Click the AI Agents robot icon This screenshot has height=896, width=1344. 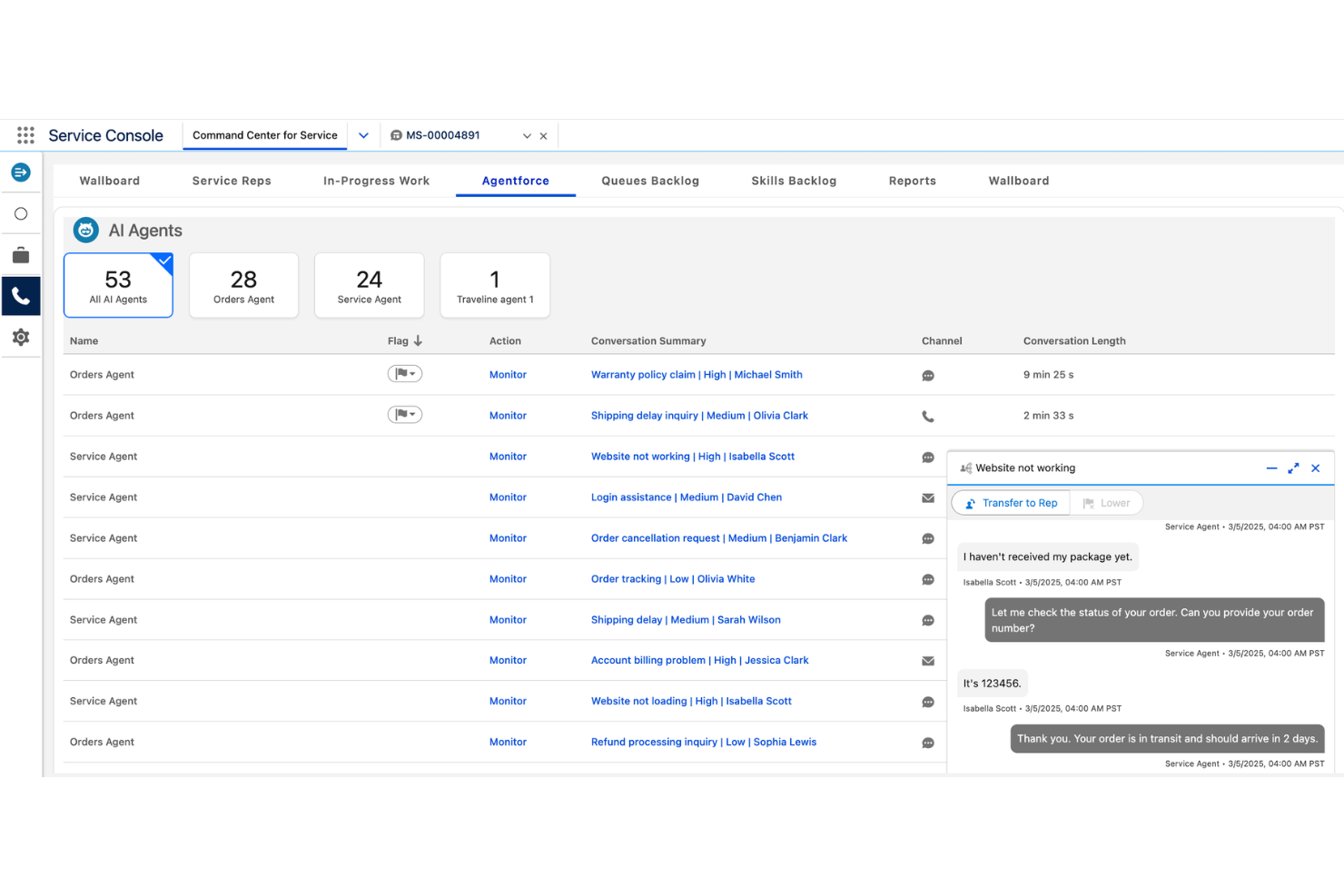(x=86, y=231)
